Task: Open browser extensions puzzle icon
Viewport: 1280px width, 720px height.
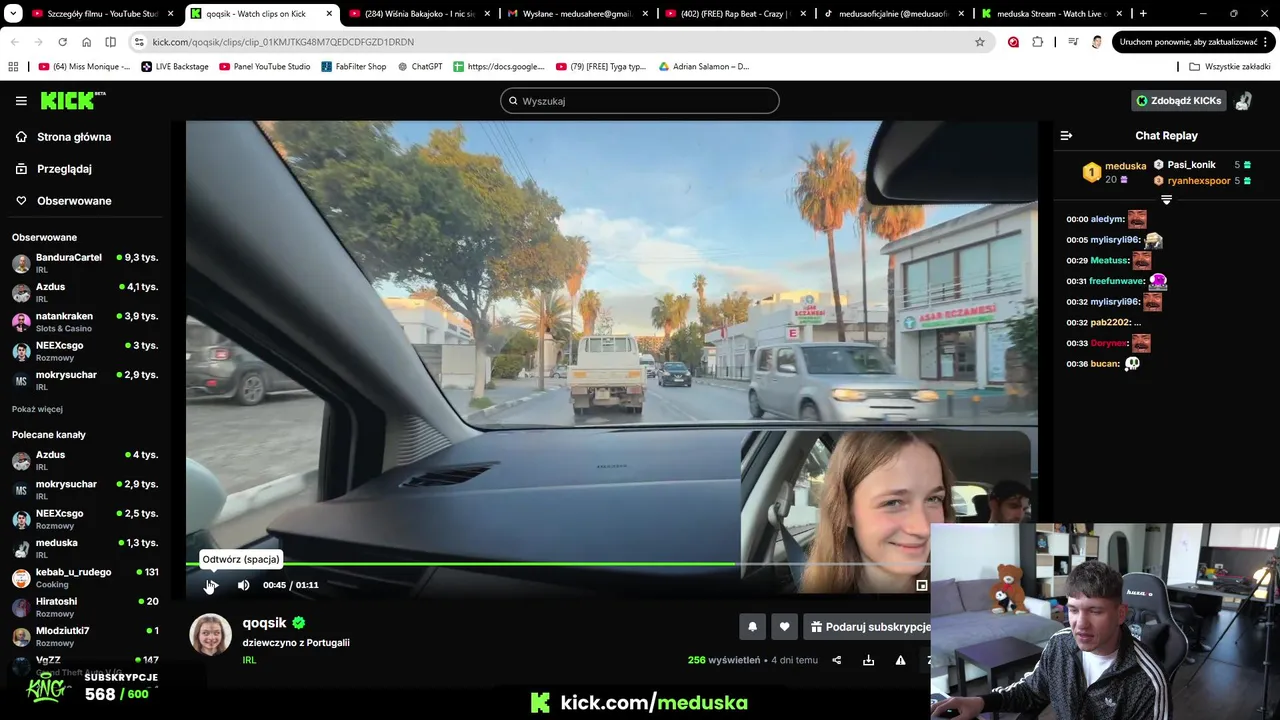Action: tap(1038, 42)
